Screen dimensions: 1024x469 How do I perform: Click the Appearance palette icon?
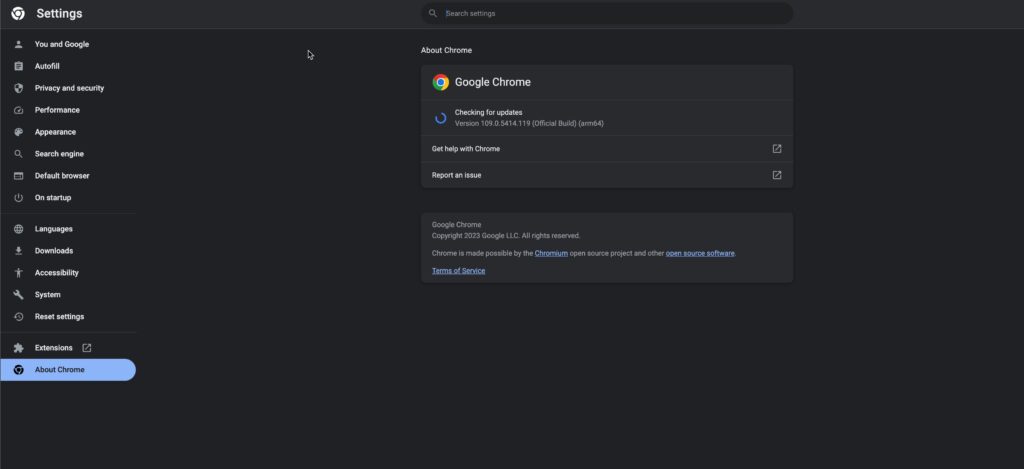tap(18, 132)
